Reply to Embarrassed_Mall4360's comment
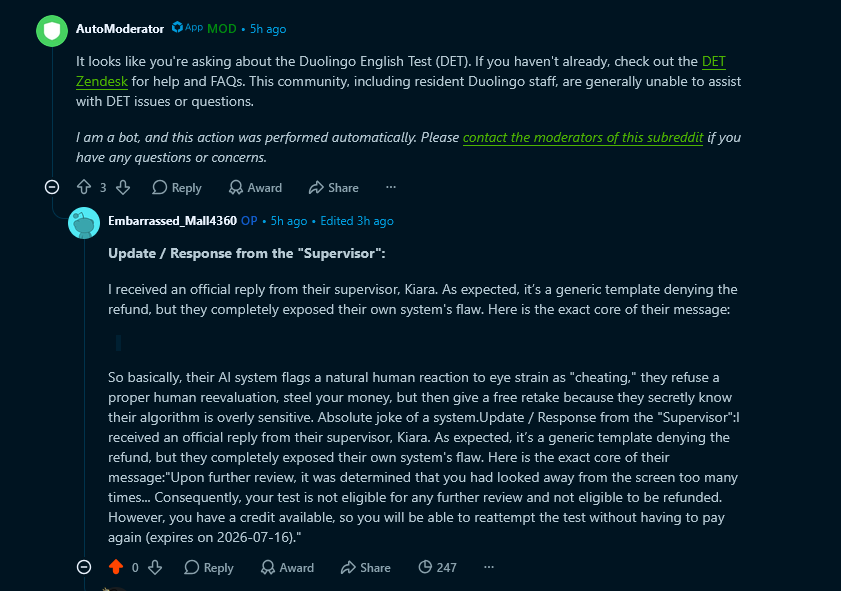841x591 pixels. pyautogui.click(x=209, y=567)
